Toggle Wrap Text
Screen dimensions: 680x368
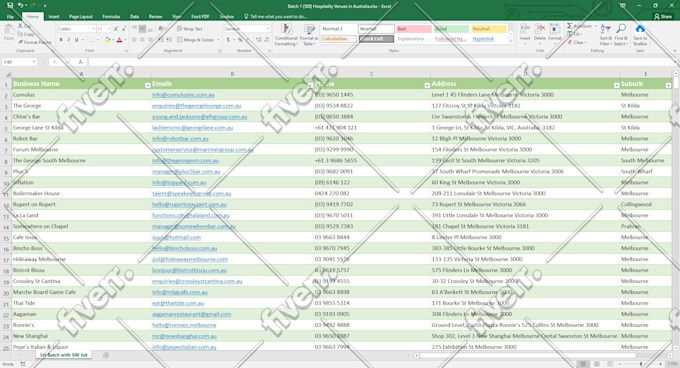tap(190, 29)
